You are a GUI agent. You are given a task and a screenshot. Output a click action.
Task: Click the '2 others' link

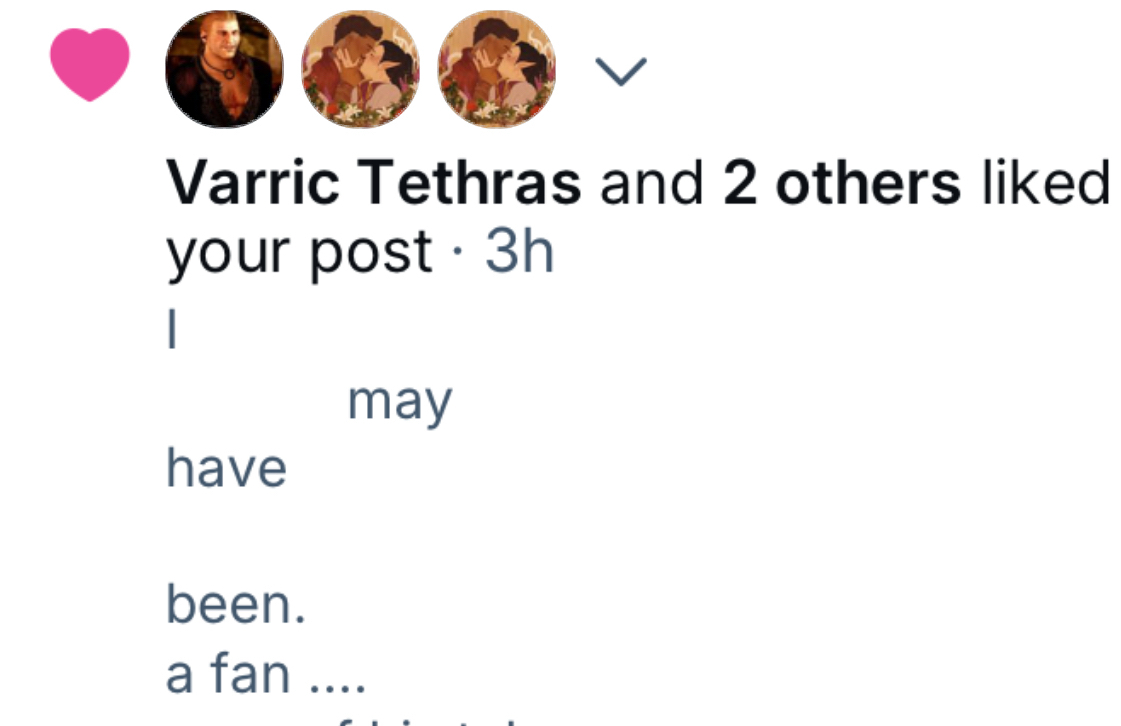pos(842,183)
